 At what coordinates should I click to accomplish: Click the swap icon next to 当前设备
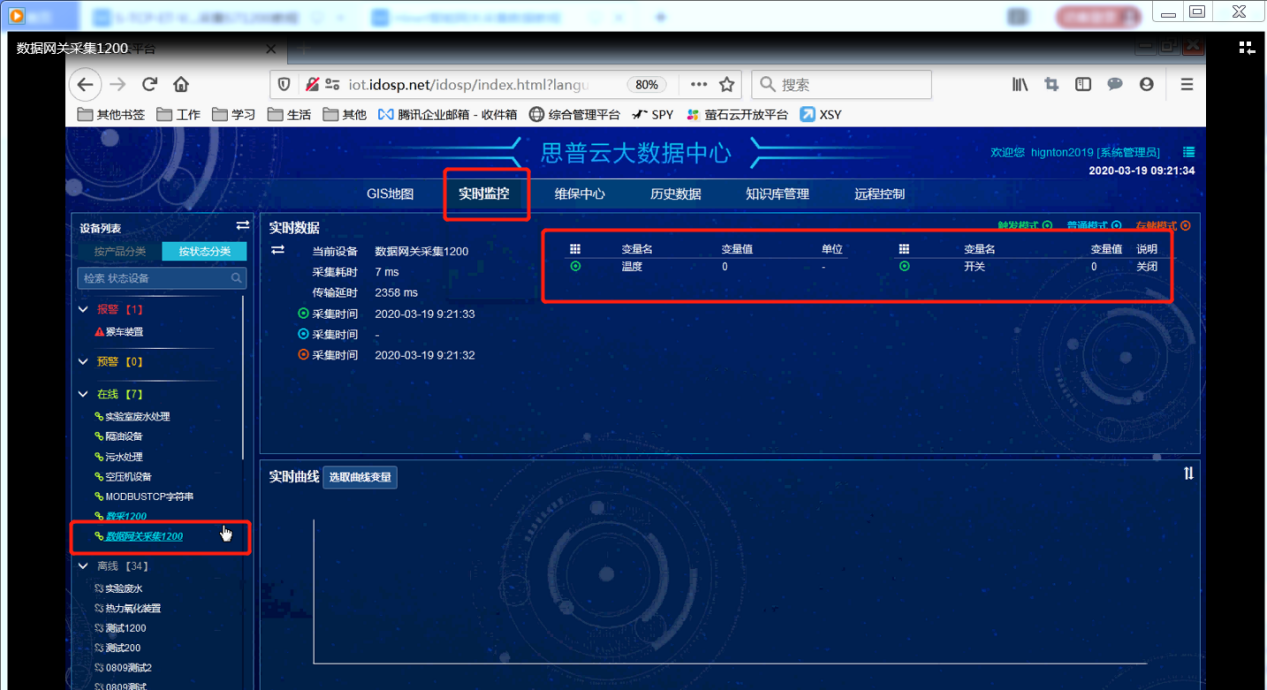278,250
